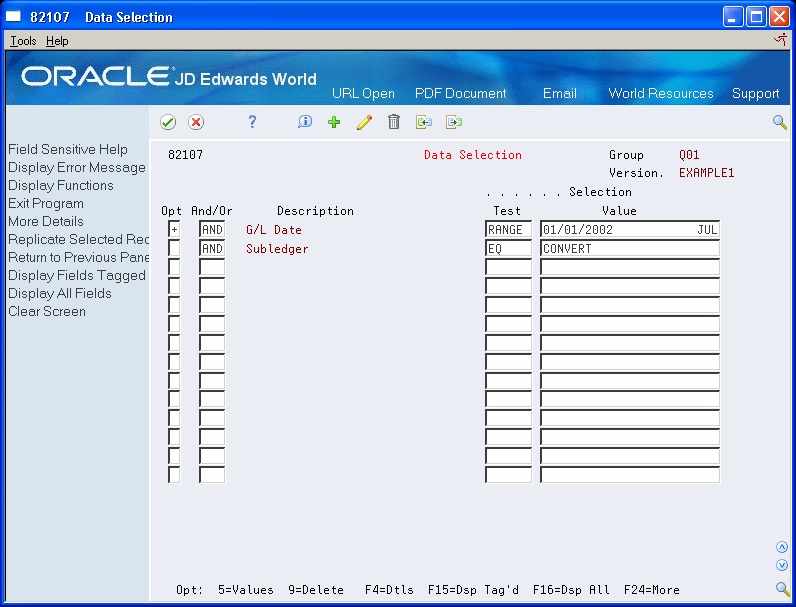
Task: Click Value field containing CONVERT
Action: point(629,249)
